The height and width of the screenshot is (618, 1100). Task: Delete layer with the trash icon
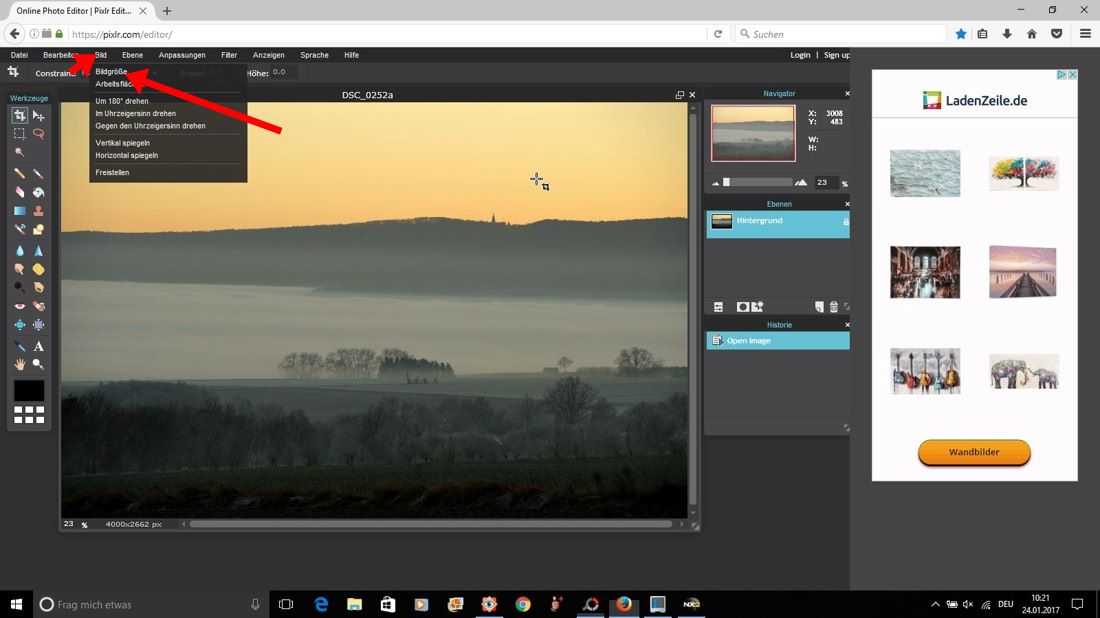[x=833, y=307]
